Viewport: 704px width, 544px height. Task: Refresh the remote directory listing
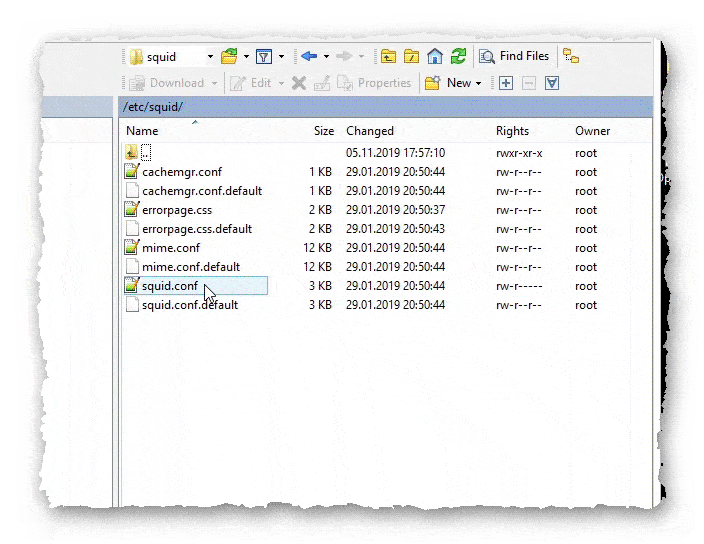coord(458,57)
